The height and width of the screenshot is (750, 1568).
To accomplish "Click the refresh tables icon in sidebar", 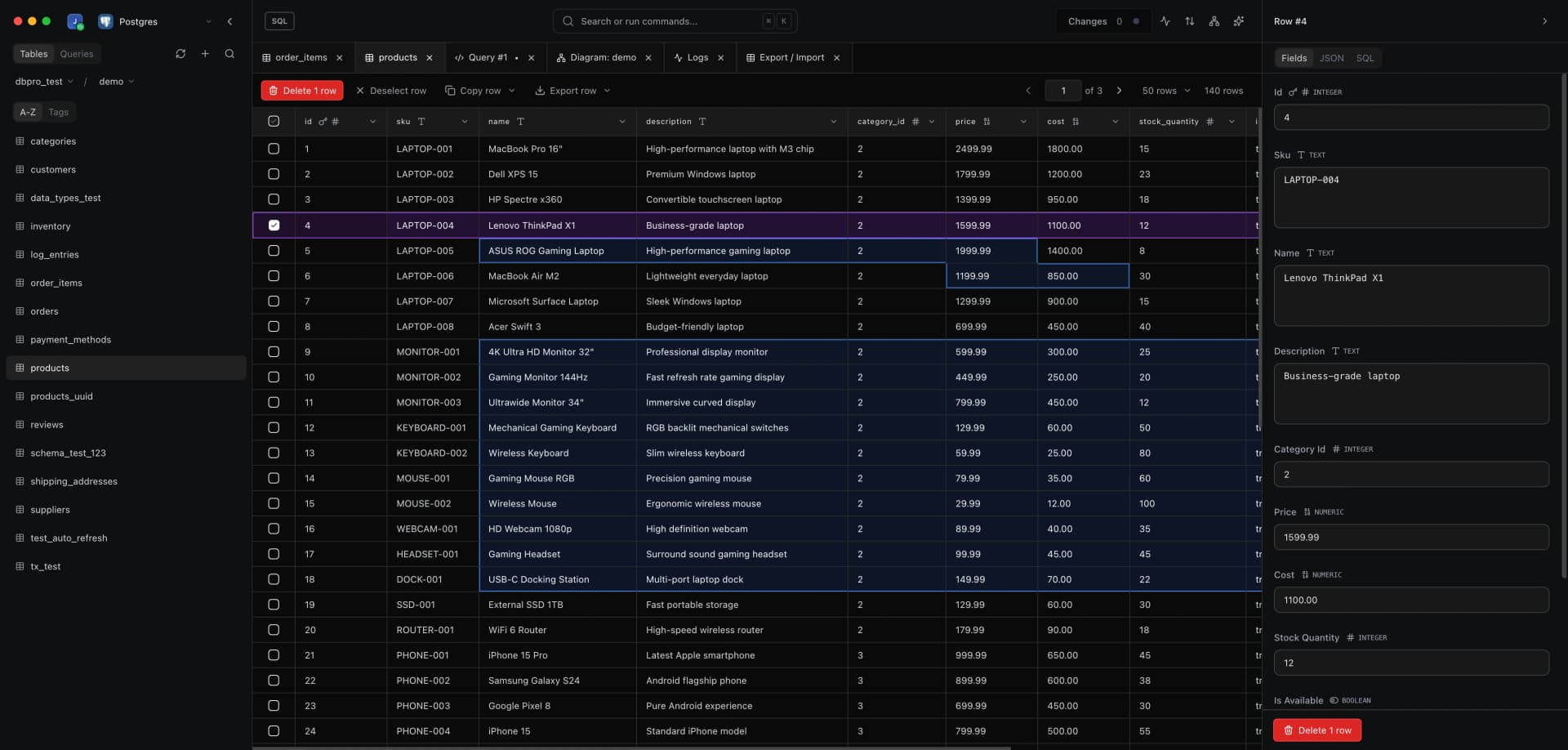I will coord(180,54).
